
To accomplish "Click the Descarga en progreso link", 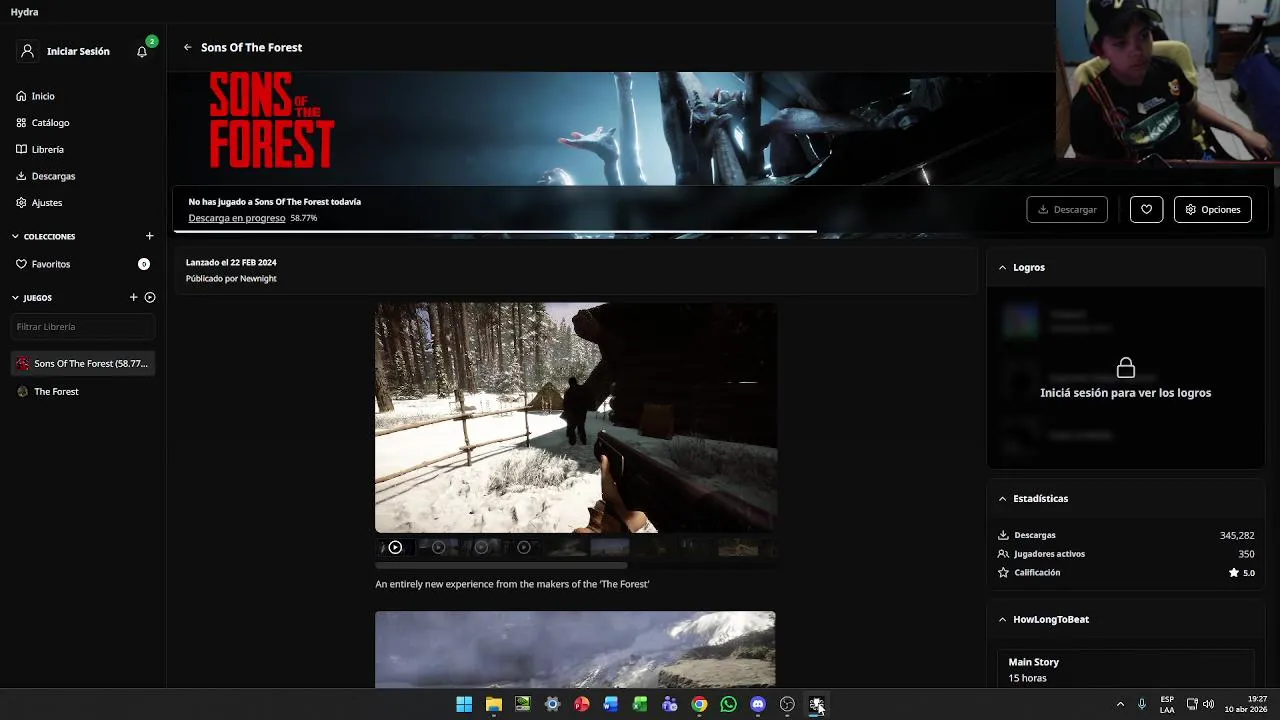I will (x=237, y=218).
